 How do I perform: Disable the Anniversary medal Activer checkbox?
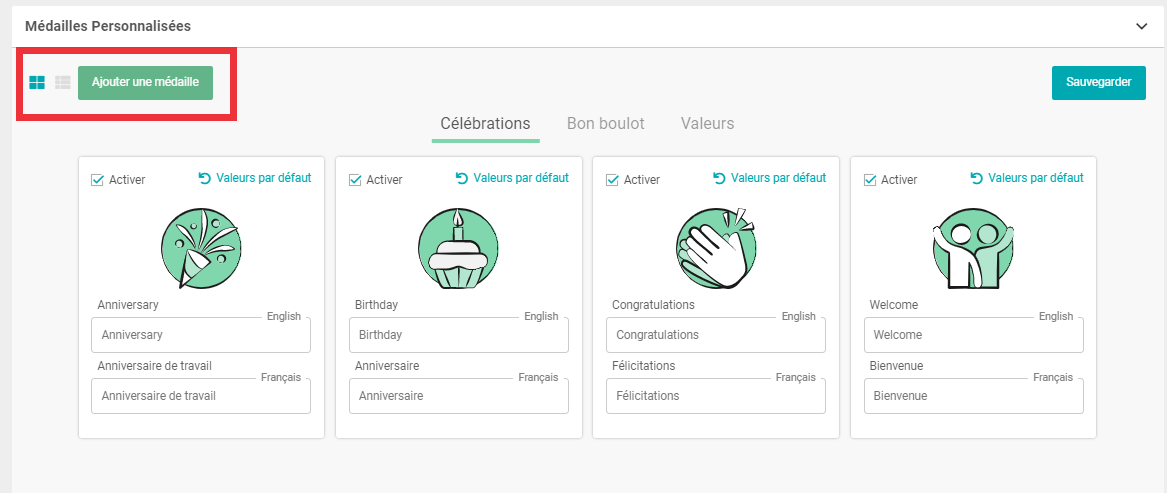click(98, 180)
